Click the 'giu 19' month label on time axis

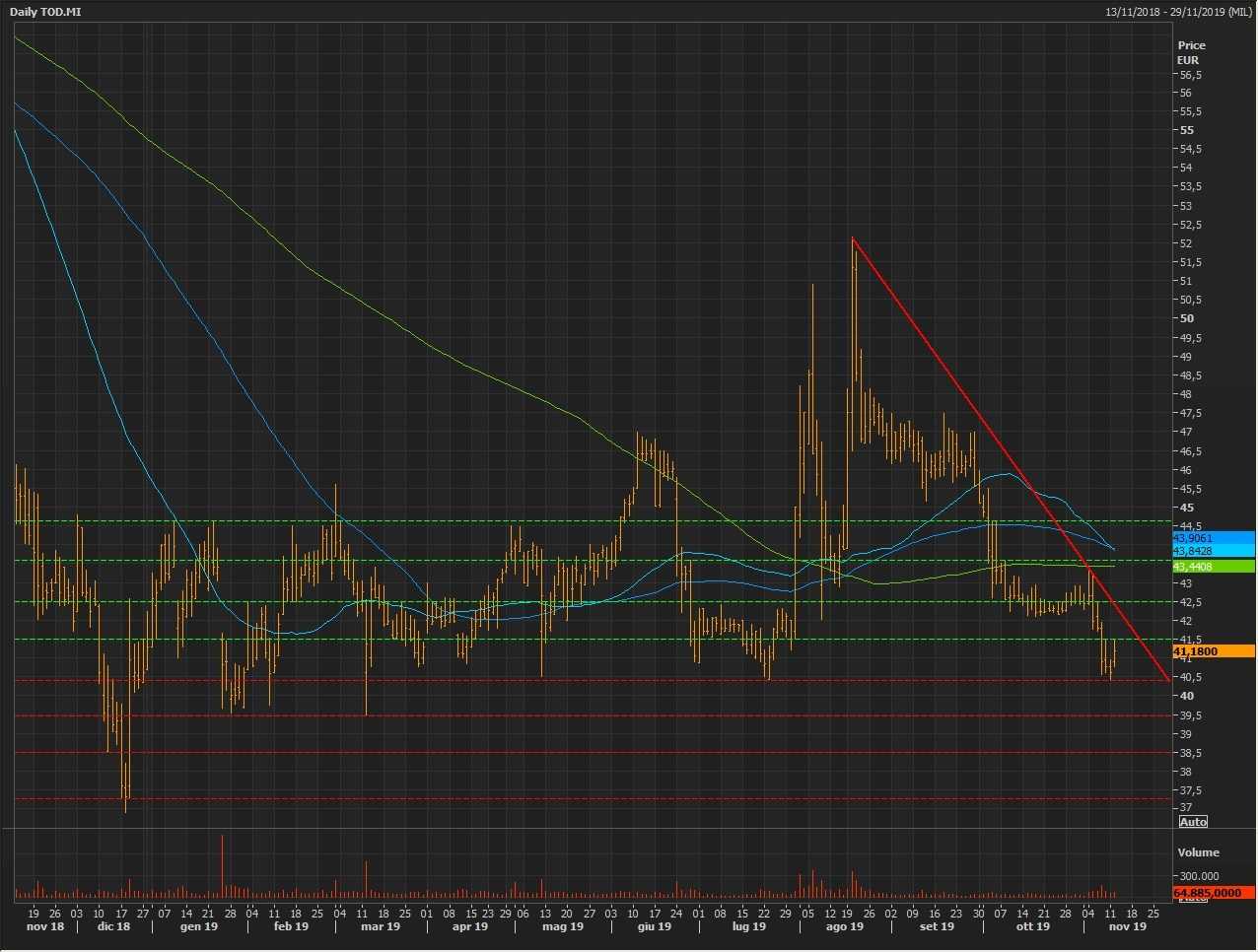(654, 926)
